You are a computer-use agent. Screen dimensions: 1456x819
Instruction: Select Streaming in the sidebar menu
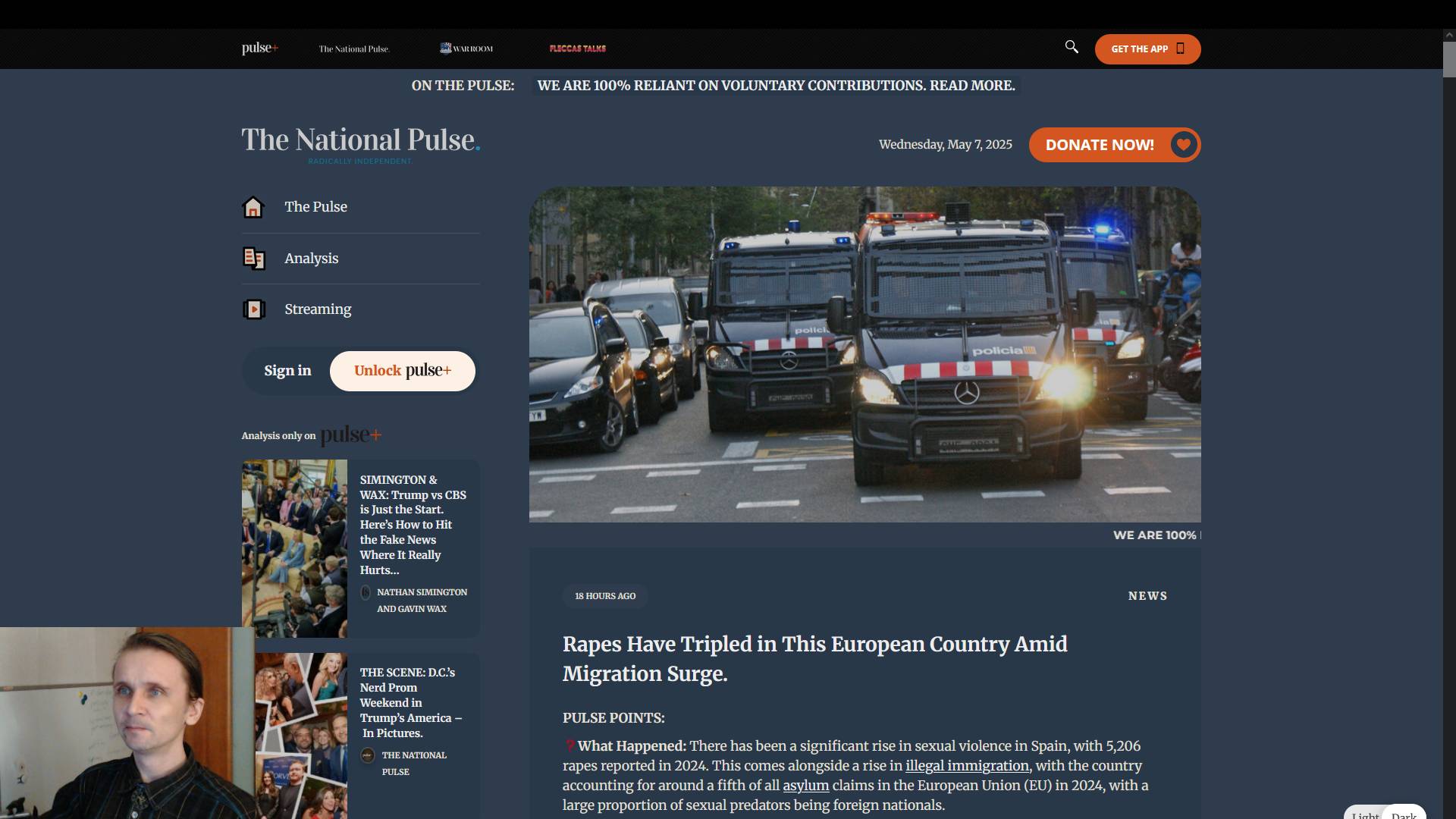(x=318, y=309)
